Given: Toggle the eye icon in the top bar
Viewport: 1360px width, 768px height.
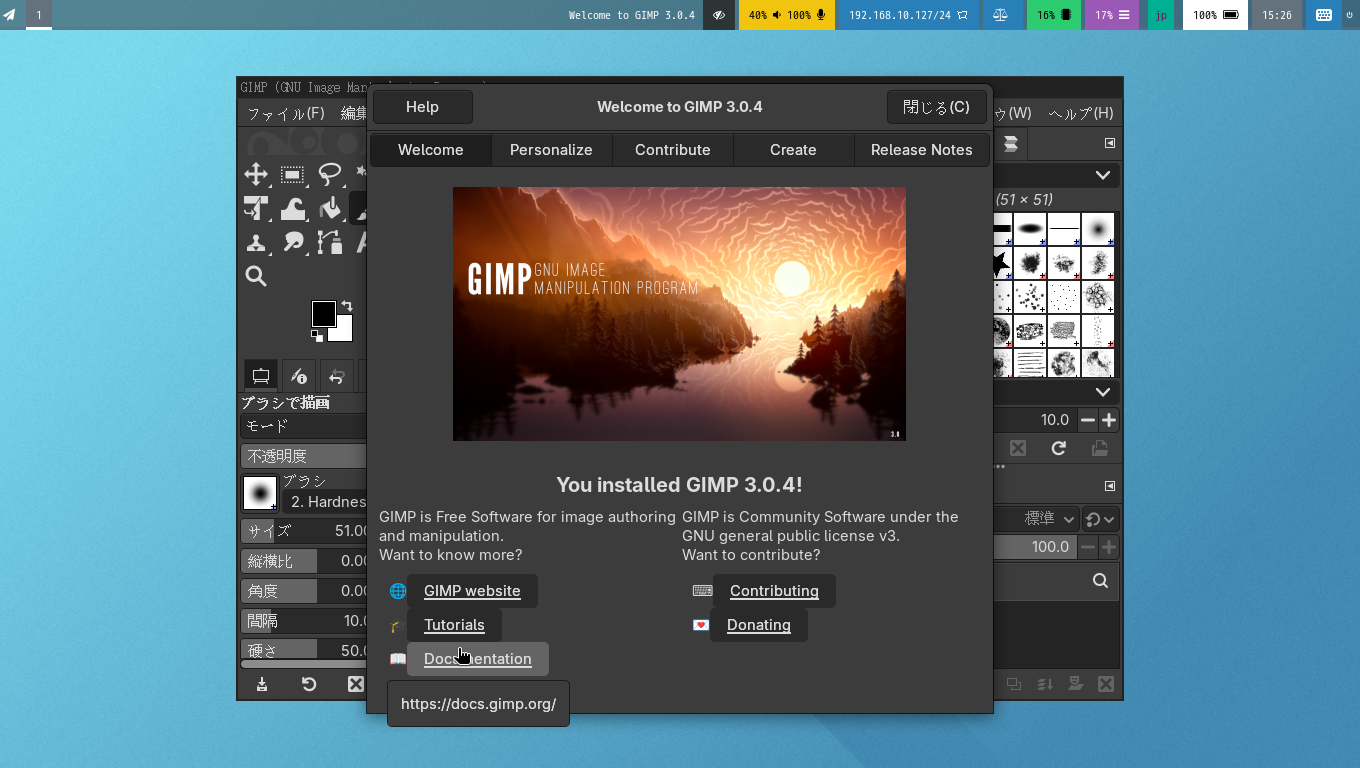Looking at the screenshot, I should click(x=719, y=15).
